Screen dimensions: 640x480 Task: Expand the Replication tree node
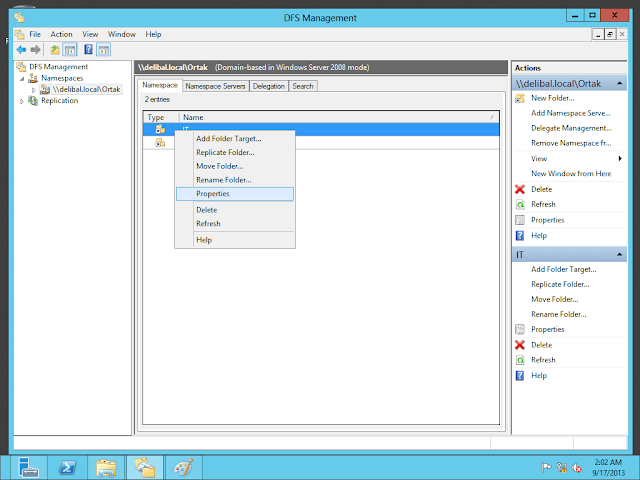(x=21, y=101)
